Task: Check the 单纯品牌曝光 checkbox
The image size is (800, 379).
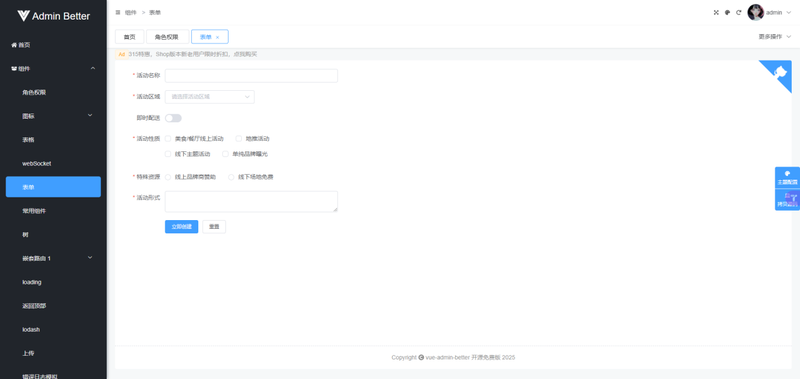Action: point(226,154)
